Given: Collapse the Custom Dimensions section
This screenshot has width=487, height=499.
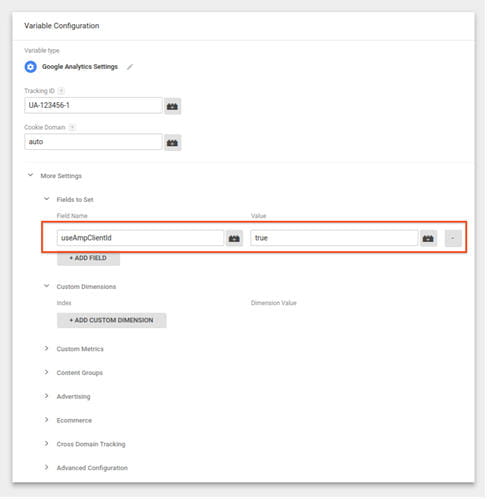Looking at the screenshot, I should coord(47,286).
